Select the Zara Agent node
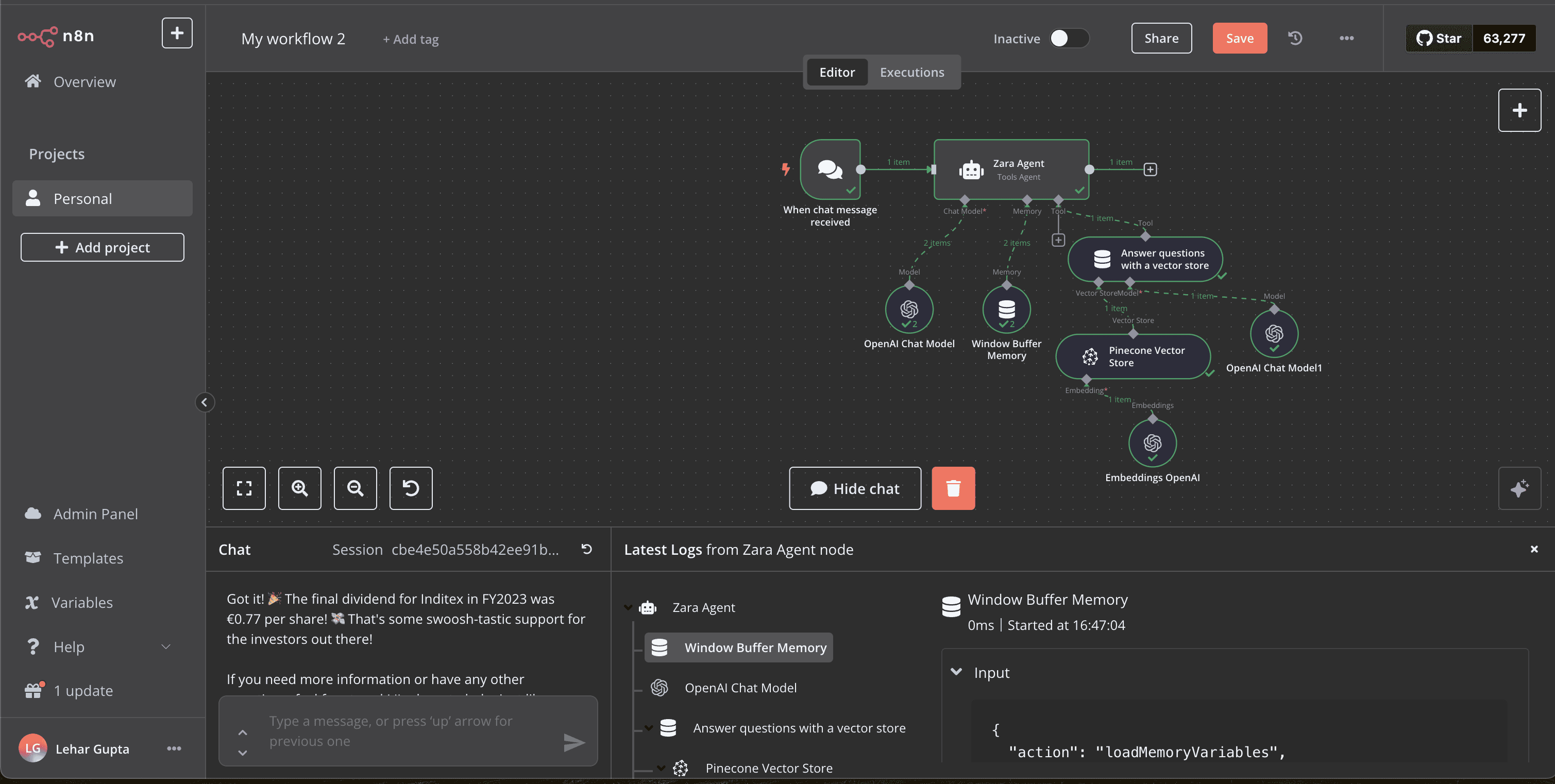Image resolution: width=1555 pixels, height=784 pixels. (x=1012, y=169)
